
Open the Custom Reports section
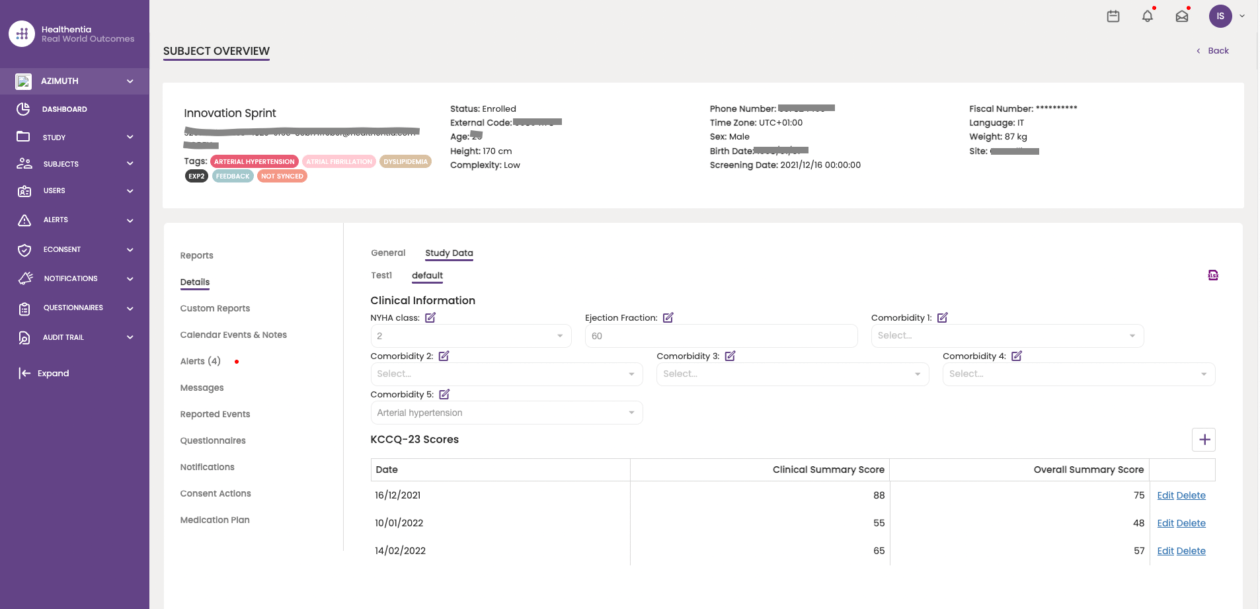[x=215, y=309]
